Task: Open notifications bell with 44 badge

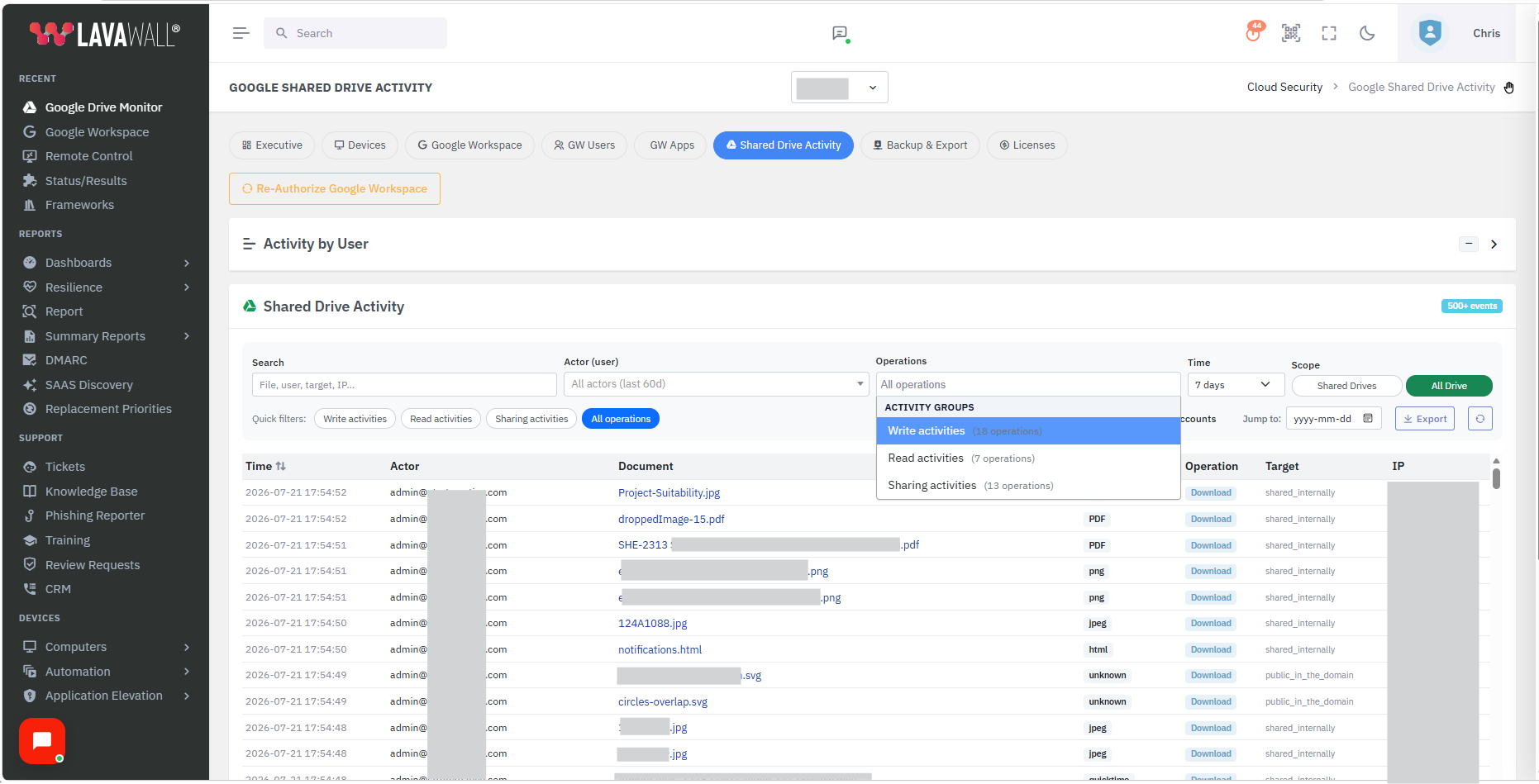Action: [x=1254, y=32]
